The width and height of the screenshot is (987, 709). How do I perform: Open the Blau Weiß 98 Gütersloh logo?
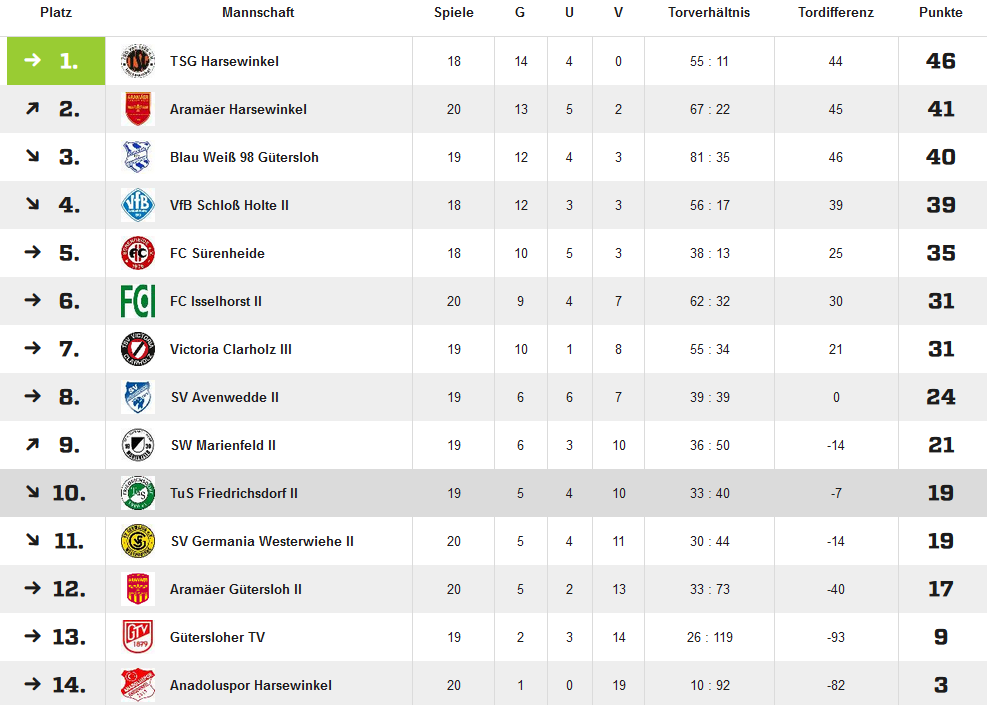(x=138, y=157)
